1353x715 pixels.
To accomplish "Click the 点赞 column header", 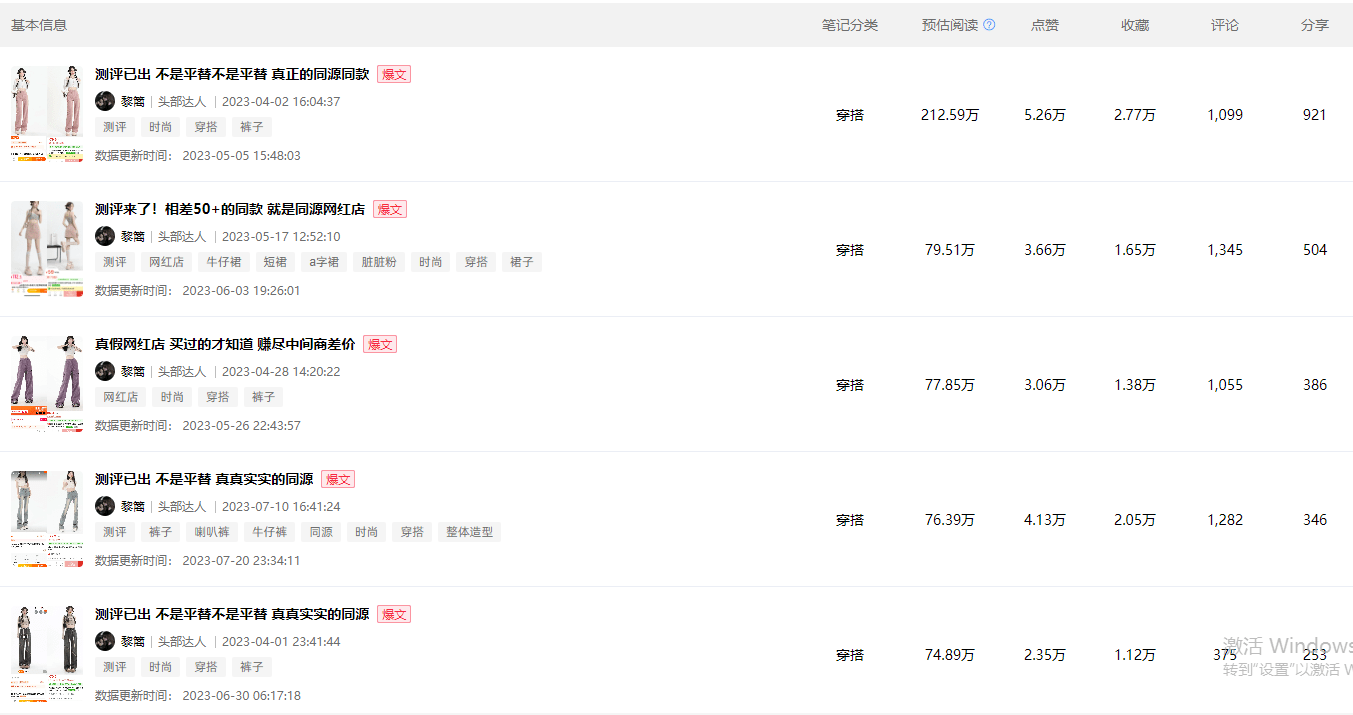I will coord(1045,25).
